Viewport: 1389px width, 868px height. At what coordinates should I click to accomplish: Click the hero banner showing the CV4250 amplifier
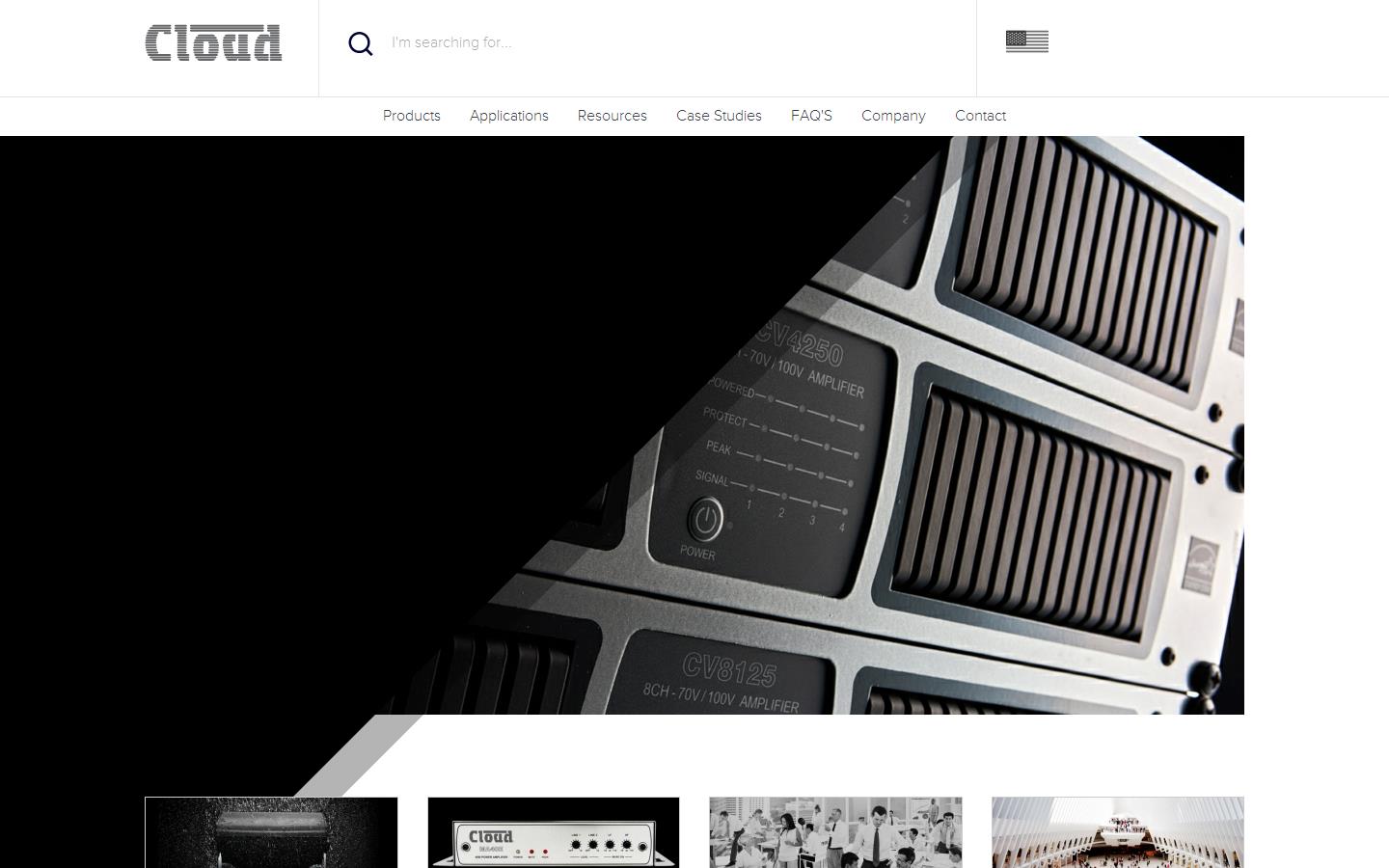[x=622, y=425]
